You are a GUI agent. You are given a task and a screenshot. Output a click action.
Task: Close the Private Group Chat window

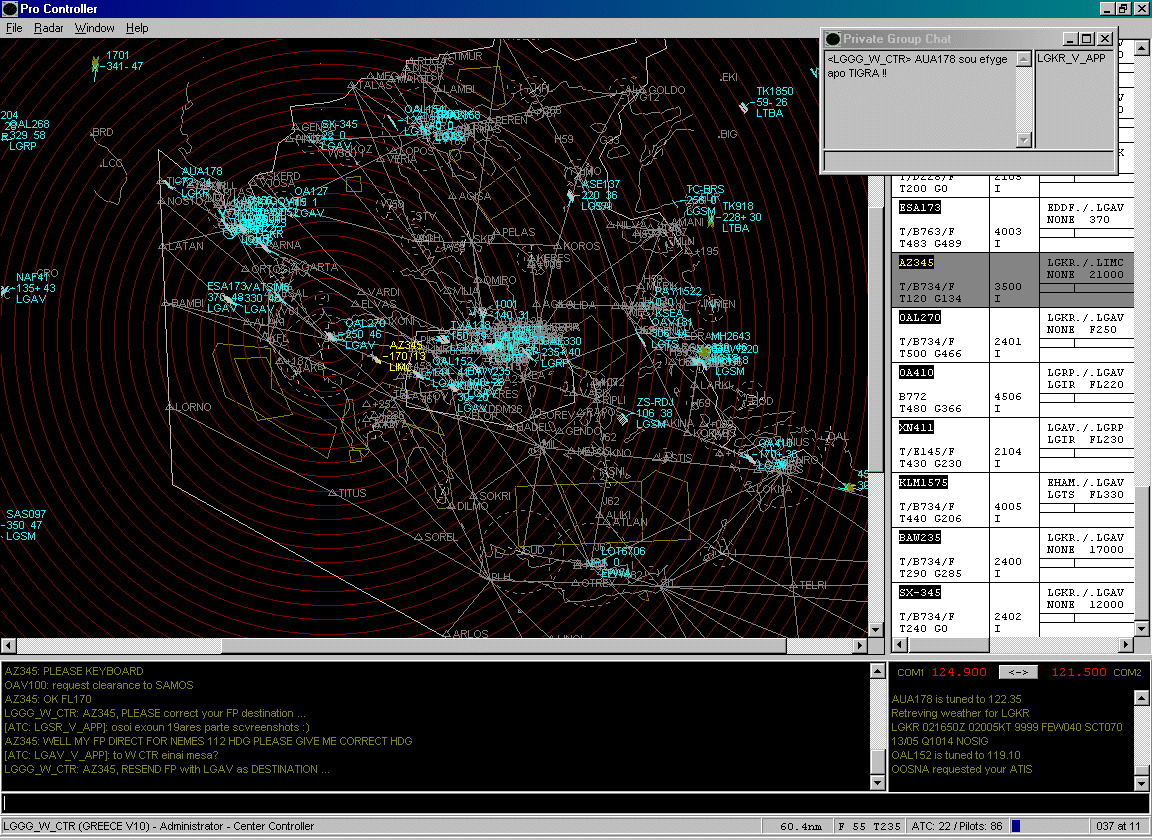pyautogui.click(x=1106, y=39)
